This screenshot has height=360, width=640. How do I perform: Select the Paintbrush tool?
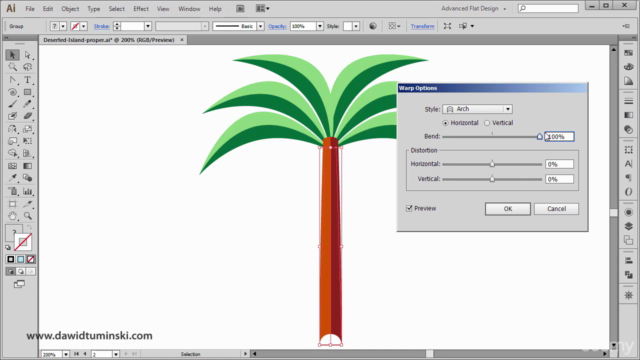[12, 104]
